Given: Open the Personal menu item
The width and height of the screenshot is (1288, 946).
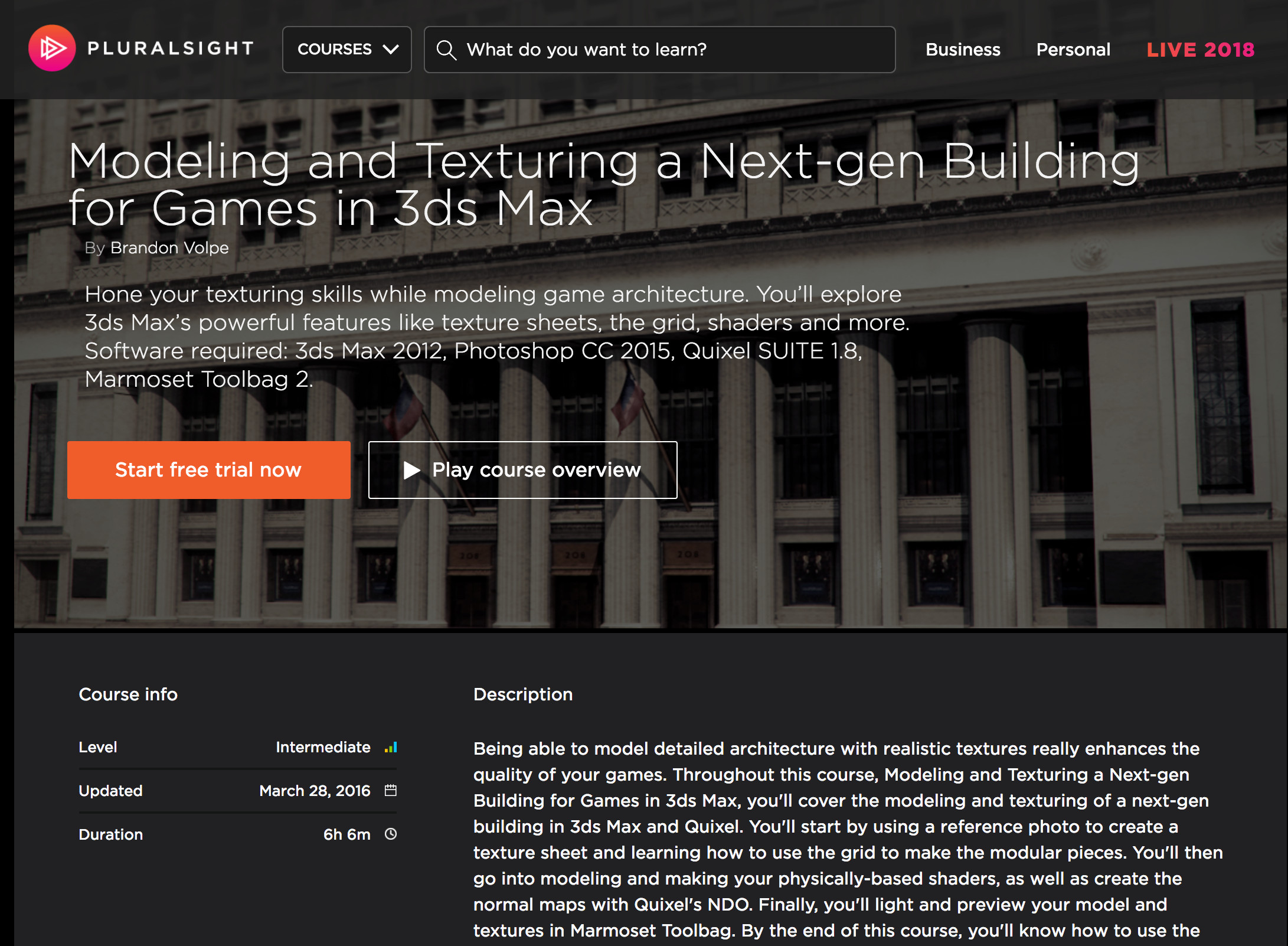Looking at the screenshot, I should [x=1073, y=50].
